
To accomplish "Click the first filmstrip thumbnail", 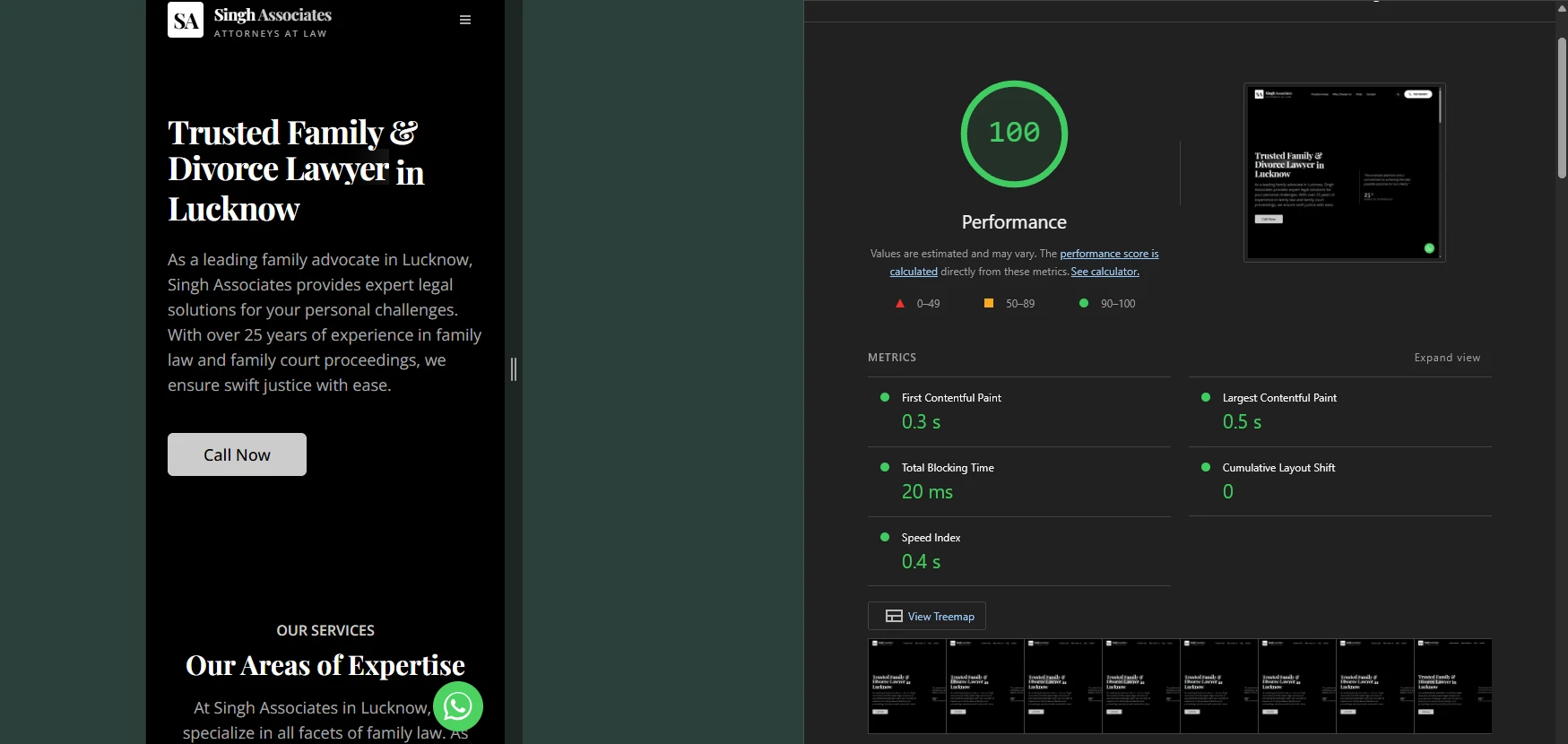I will pos(906,686).
